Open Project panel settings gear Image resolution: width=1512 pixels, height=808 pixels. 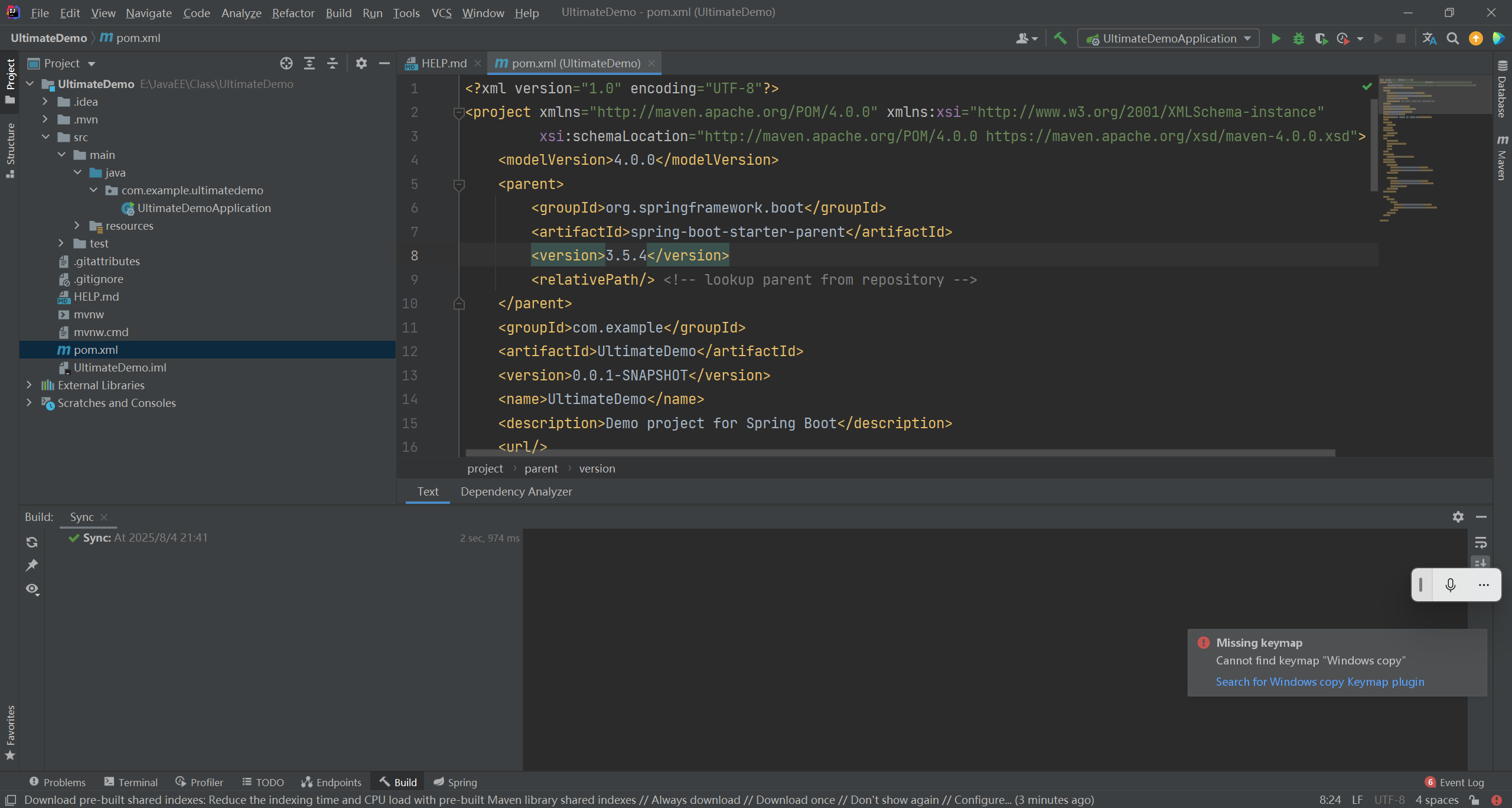coord(361,63)
